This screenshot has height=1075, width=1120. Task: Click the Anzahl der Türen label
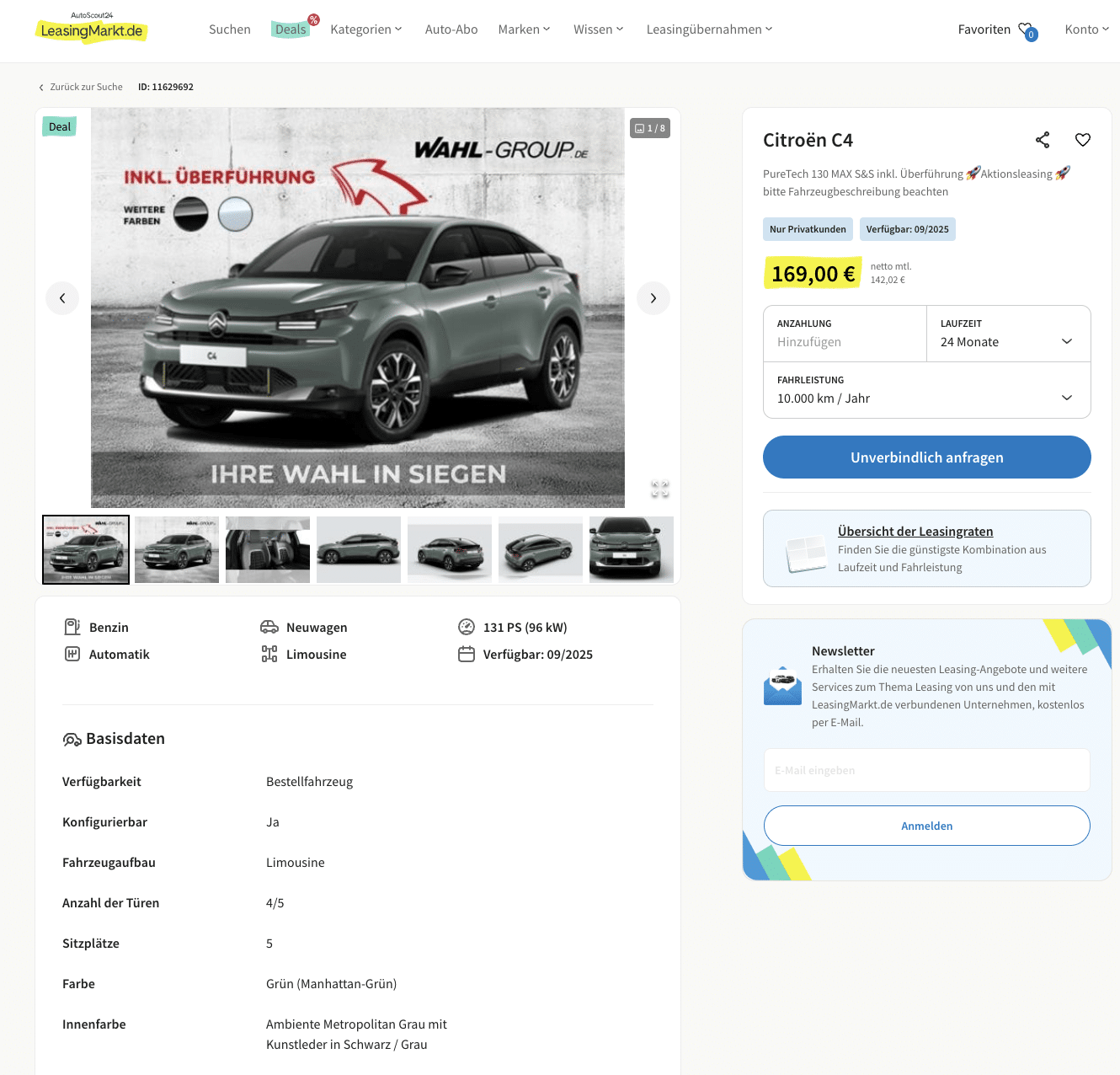click(111, 903)
